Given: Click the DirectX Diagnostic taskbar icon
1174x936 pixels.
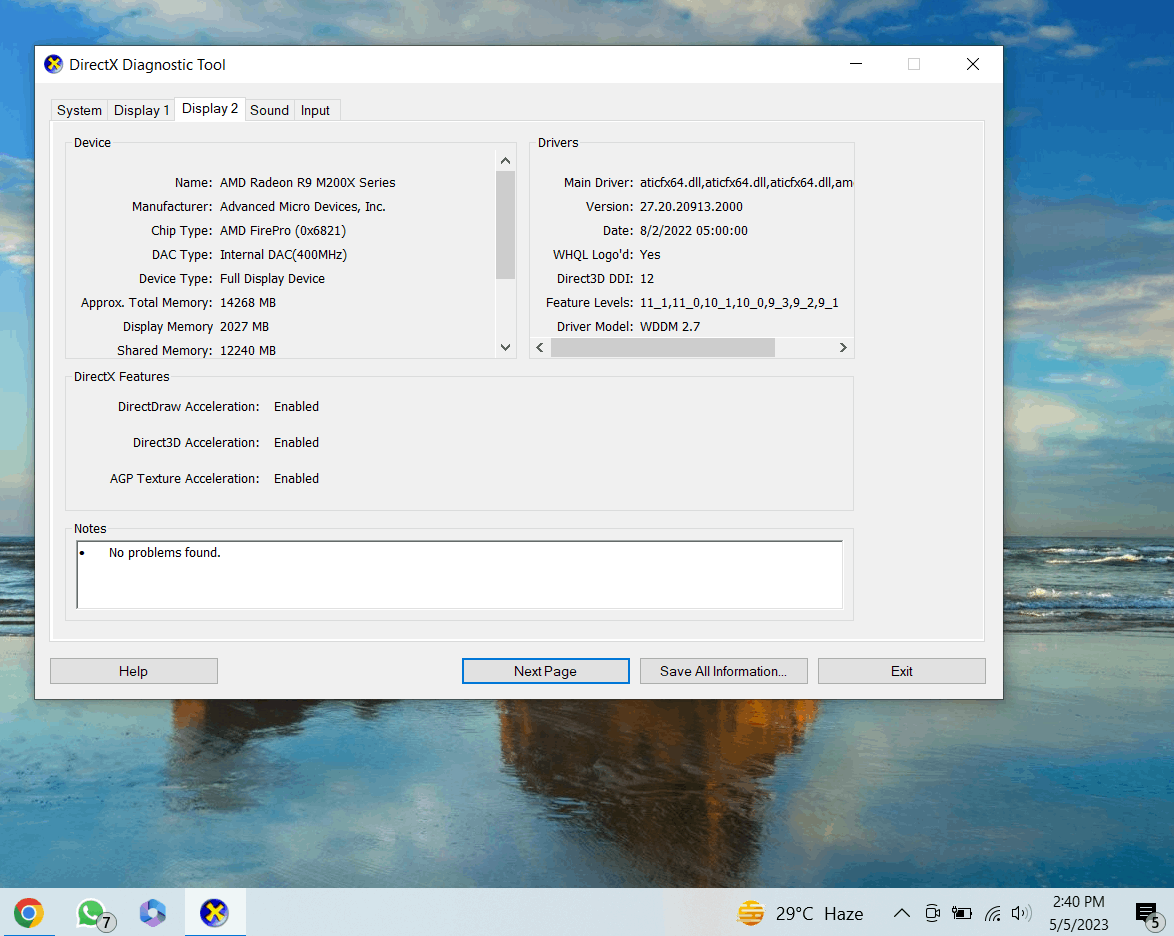Looking at the screenshot, I should pyautogui.click(x=214, y=913).
